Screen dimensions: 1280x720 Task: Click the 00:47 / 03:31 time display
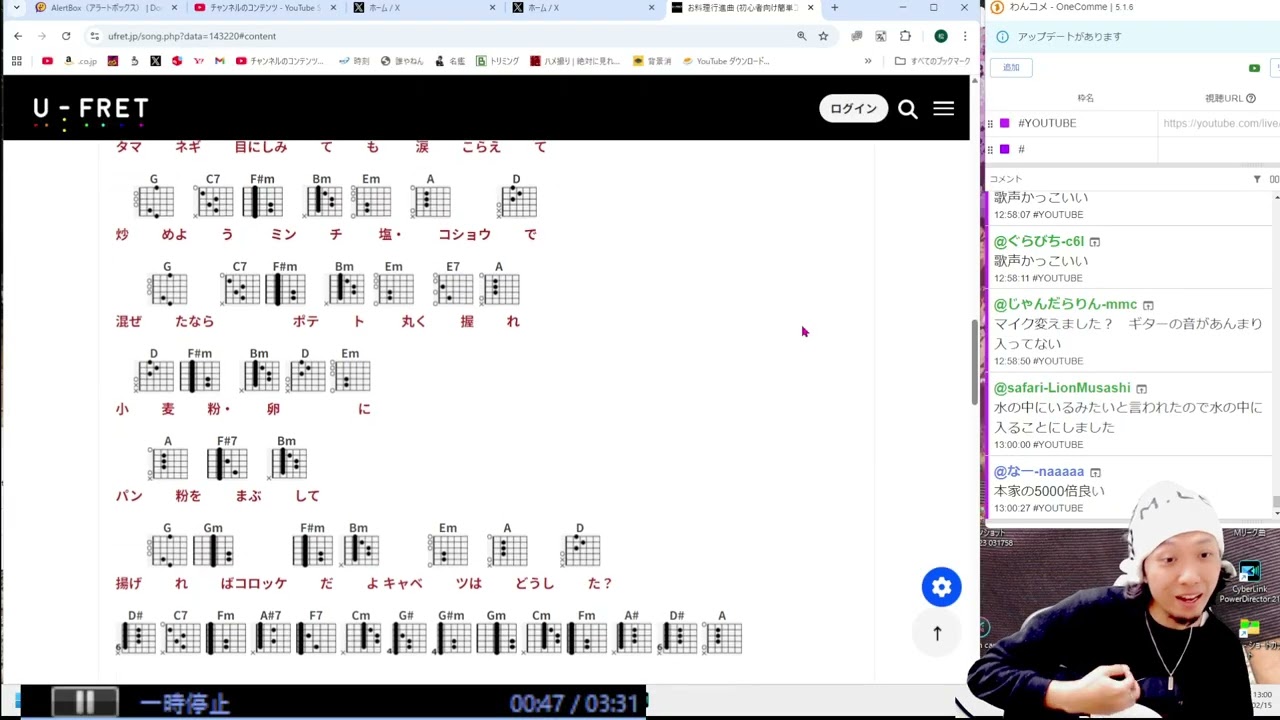pyautogui.click(x=574, y=704)
